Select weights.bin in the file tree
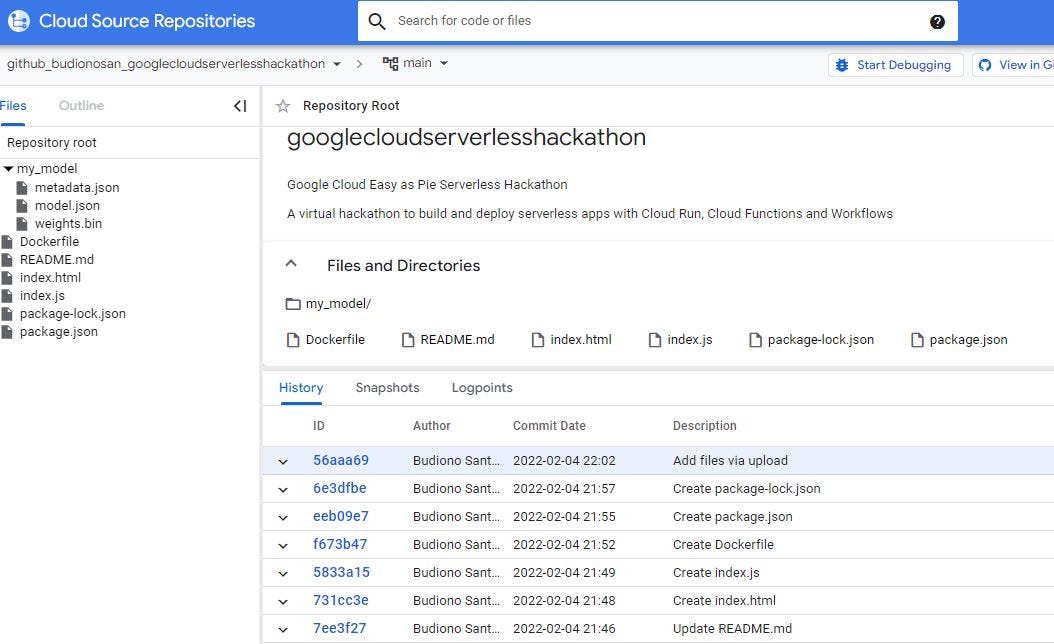This screenshot has width=1054, height=644. [69, 224]
